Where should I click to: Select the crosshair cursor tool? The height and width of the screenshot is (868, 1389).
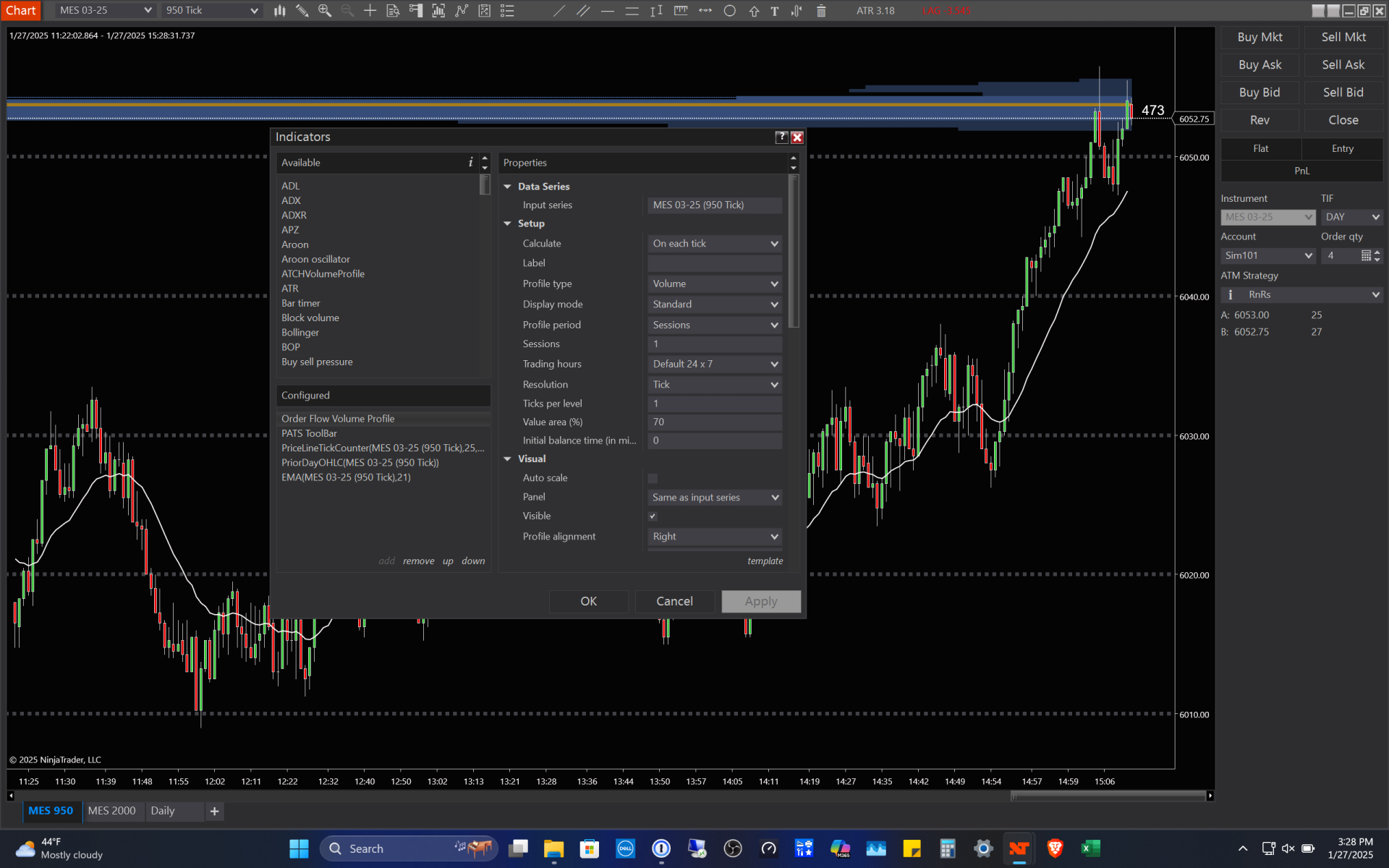[x=370, y=11]
